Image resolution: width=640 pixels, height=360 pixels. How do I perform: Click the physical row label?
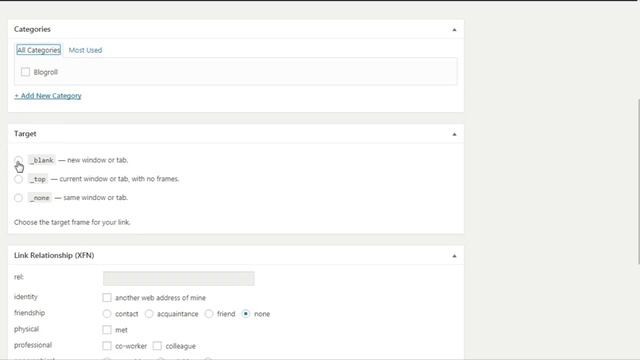coord(27,329)
